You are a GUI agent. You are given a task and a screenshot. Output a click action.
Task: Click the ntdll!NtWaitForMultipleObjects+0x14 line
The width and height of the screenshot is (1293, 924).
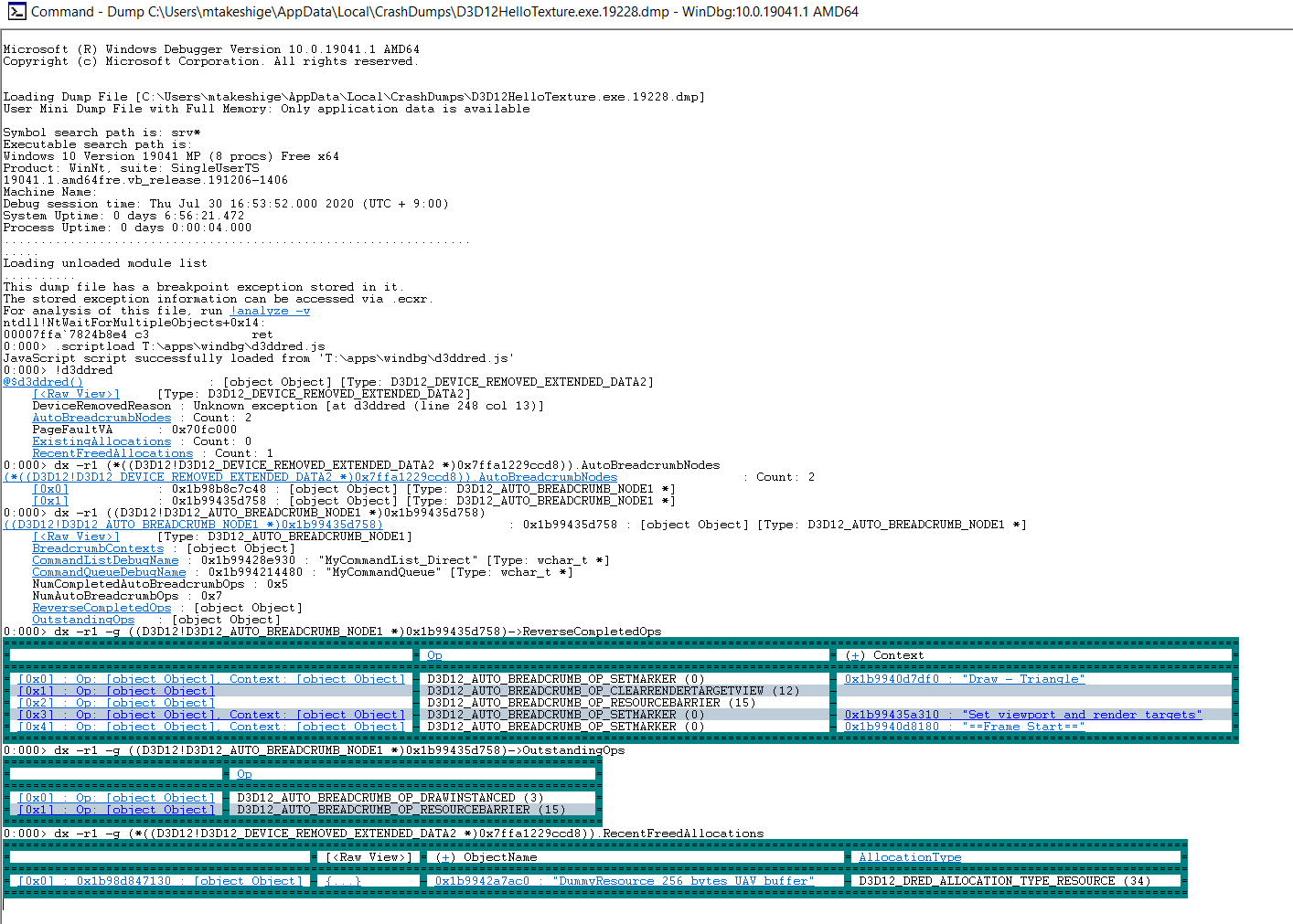point(134,323)
